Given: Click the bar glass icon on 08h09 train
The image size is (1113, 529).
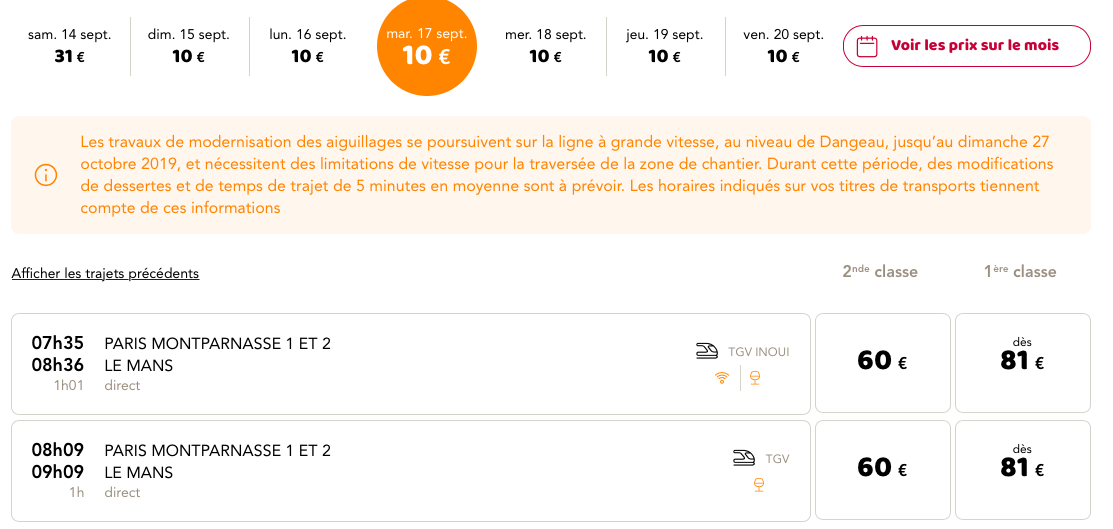Looking at the screenshot, I should 759,486.
